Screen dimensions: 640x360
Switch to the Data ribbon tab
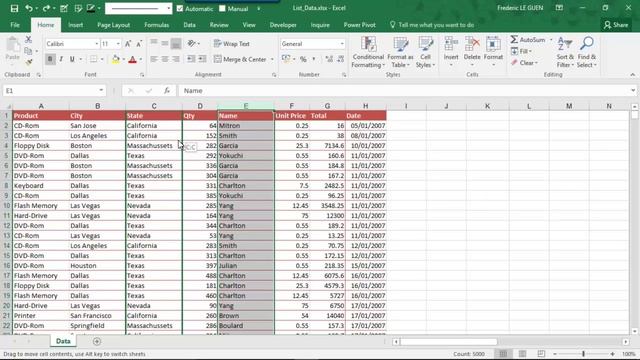[x=189, y=25]
